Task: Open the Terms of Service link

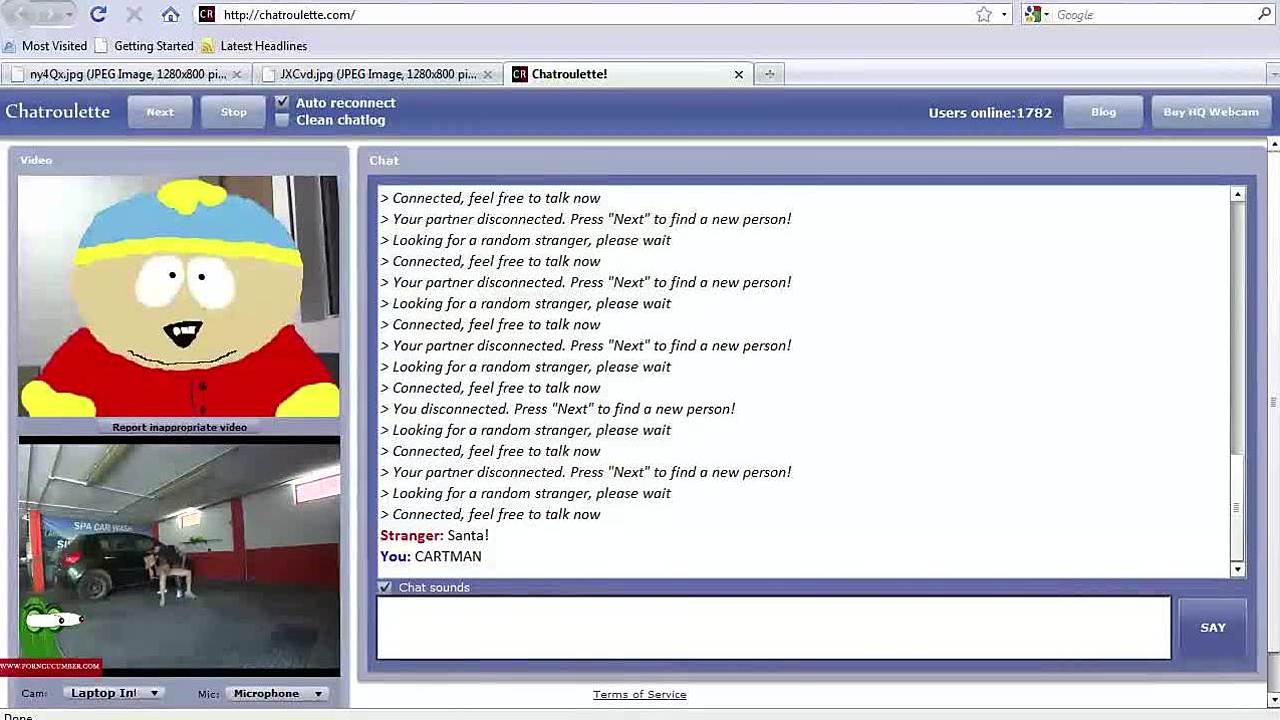Action: pyautogui.click(x=640, y=694)
